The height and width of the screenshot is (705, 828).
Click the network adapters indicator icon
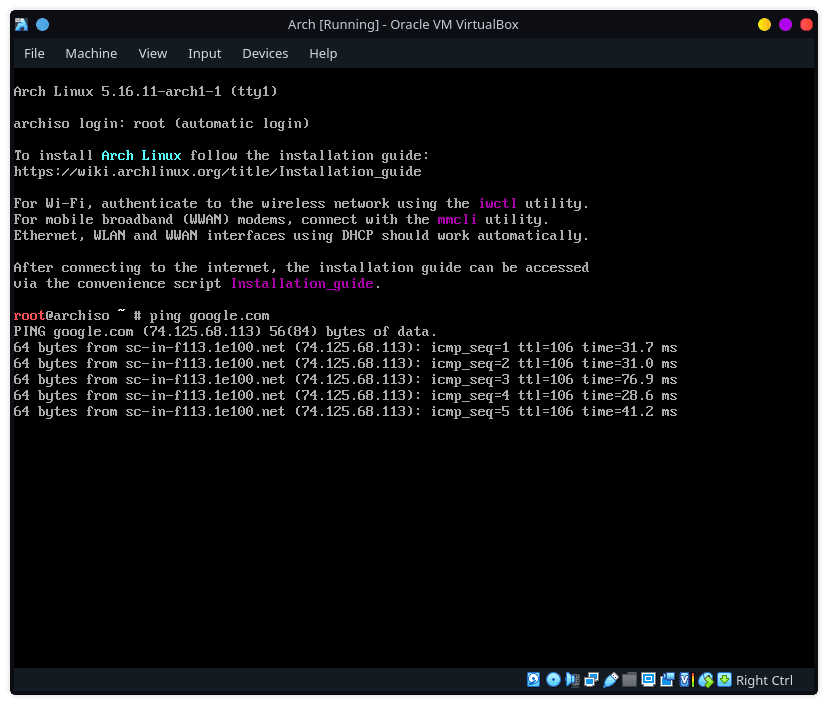tap(591, 680)
